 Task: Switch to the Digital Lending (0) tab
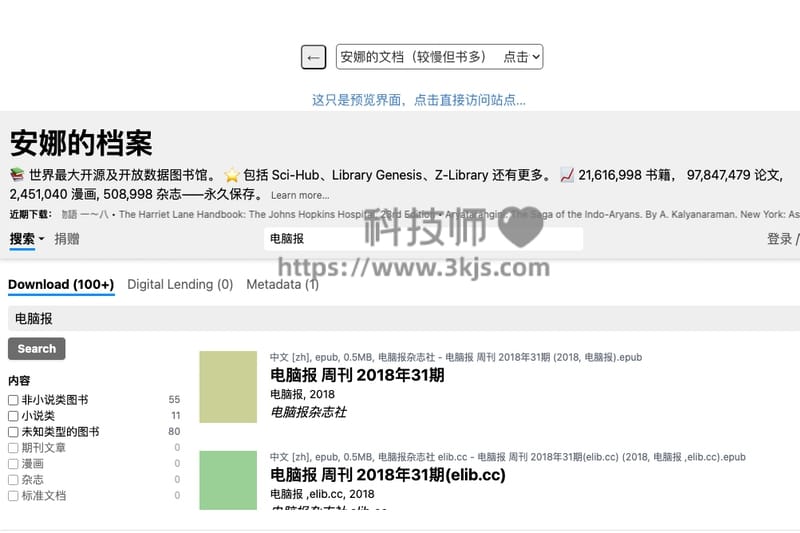180,285
